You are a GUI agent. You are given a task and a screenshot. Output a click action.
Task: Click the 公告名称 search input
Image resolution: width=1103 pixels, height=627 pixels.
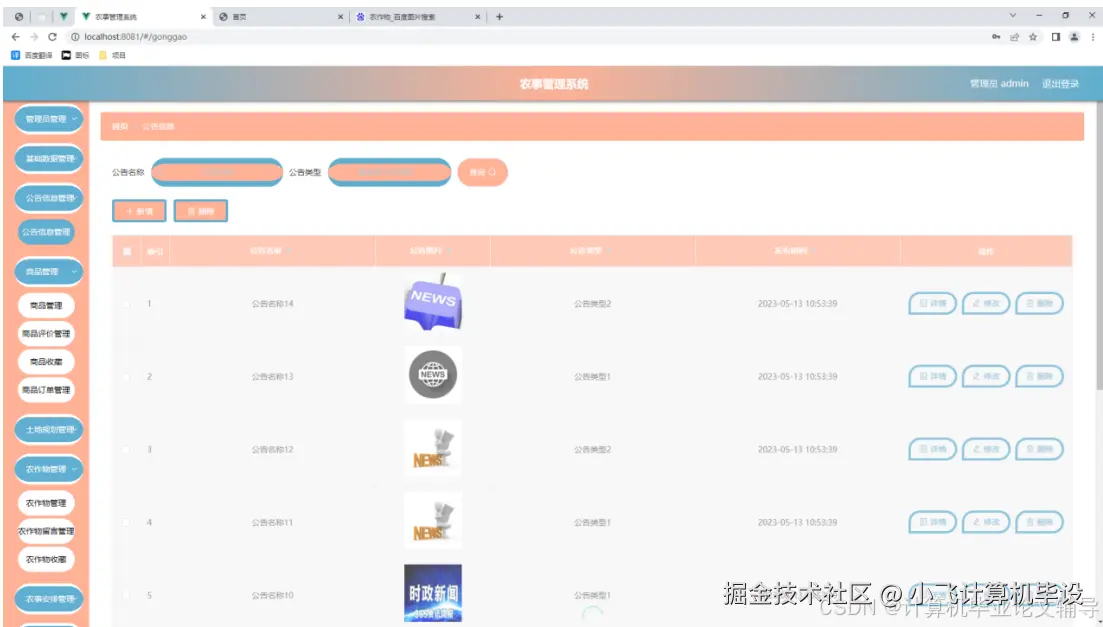click(217, 172)
